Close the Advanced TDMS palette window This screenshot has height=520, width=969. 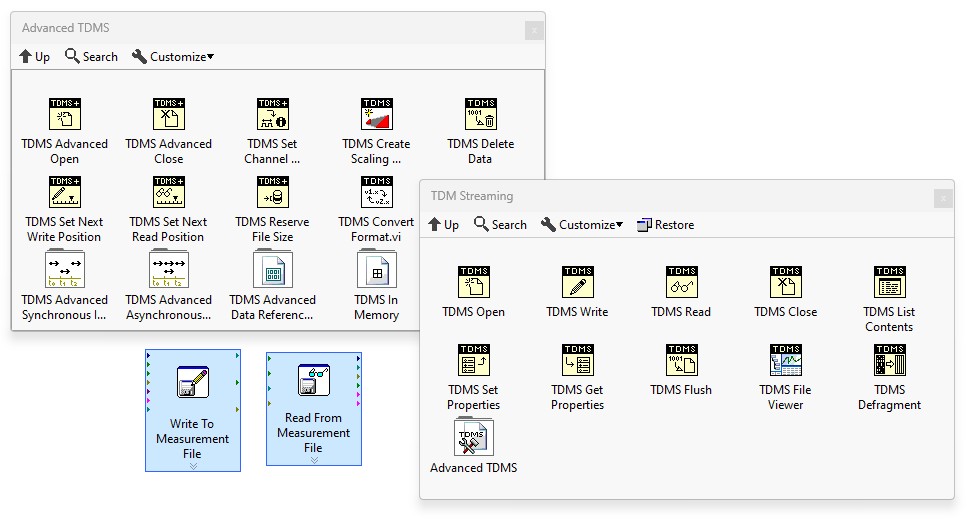(535, 30)
